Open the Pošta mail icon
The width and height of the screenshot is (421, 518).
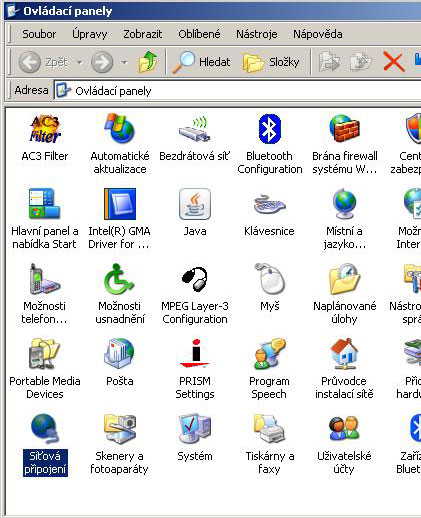tap(120, 354)
